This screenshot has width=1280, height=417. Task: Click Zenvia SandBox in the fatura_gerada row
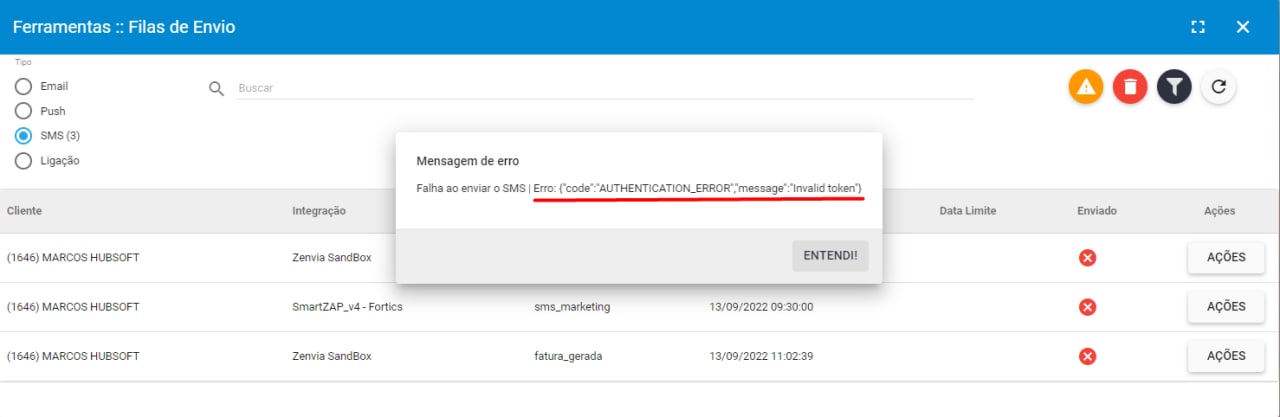331,356
